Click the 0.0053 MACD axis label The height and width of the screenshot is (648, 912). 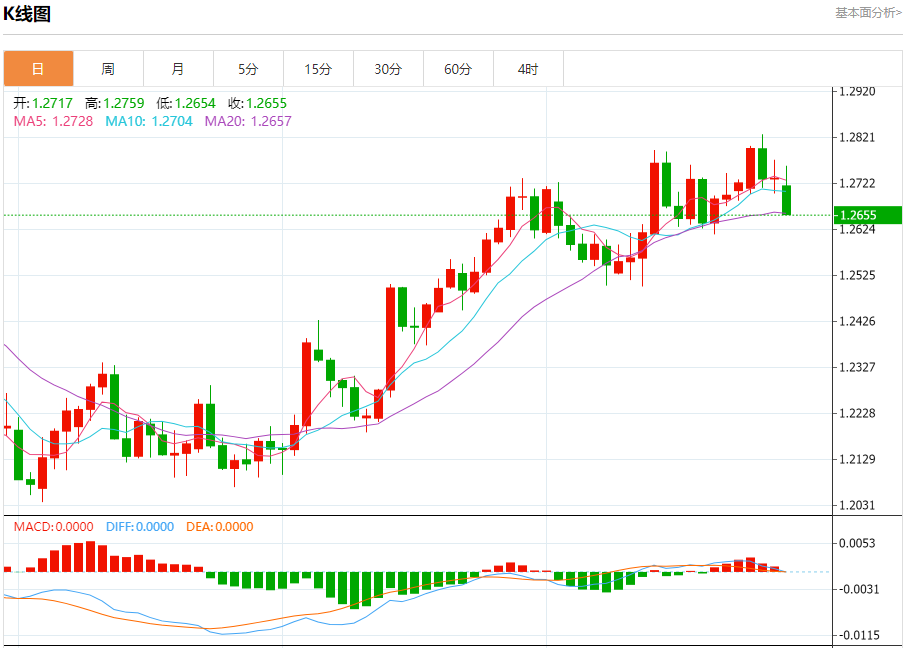(857, 543)
